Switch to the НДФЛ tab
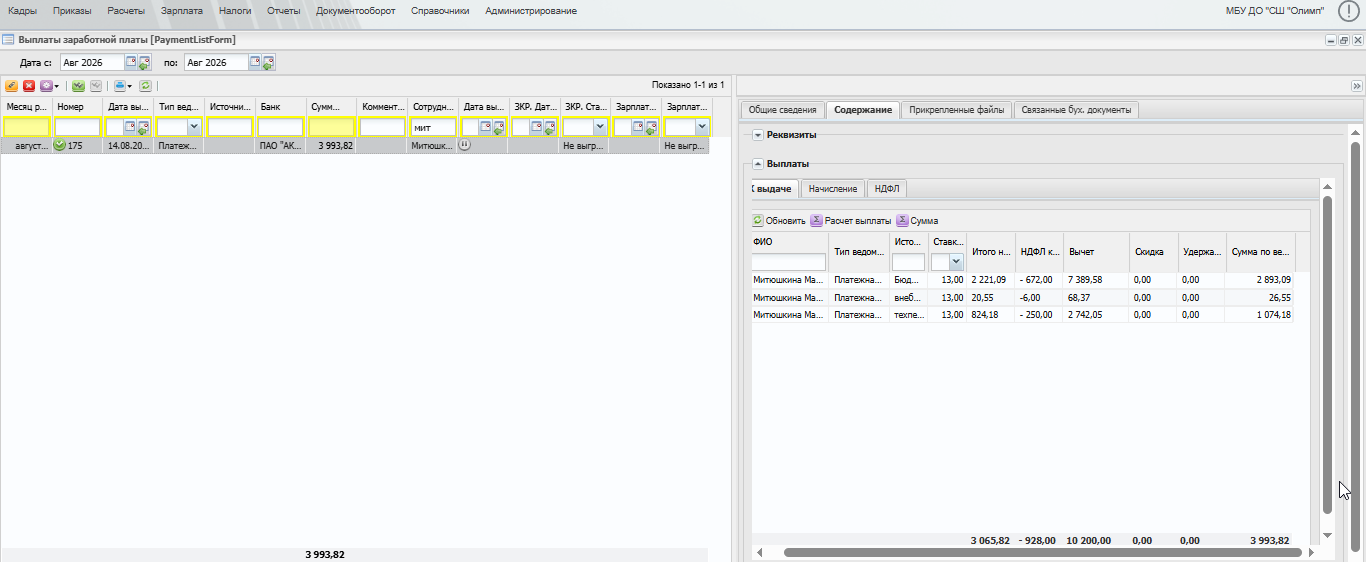The image size is (1366, 562). (x=886, y=189)
